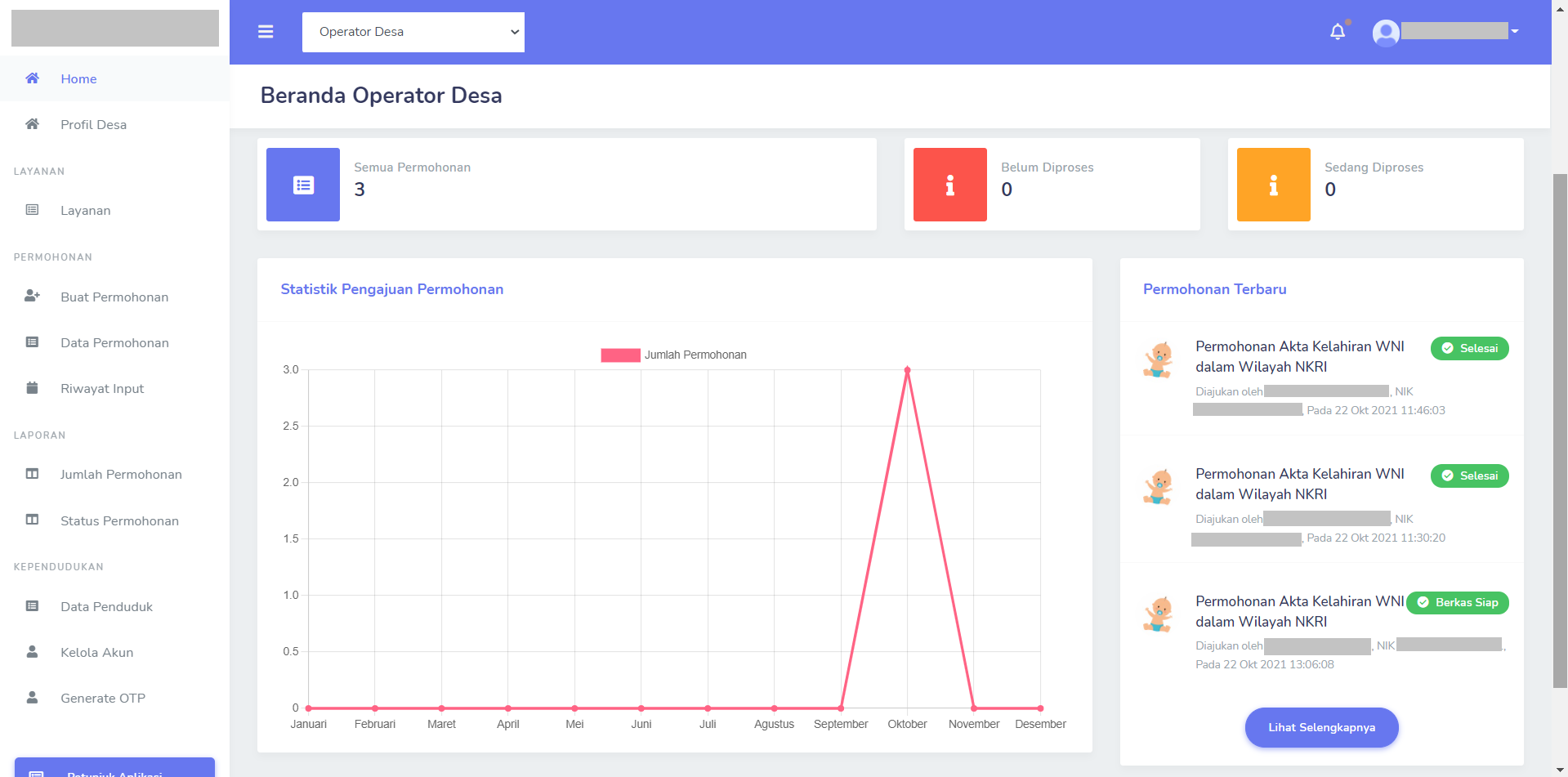Open Generate OTP page
Viewport: 1568px width, 777px height.
[x=103, y=699]
